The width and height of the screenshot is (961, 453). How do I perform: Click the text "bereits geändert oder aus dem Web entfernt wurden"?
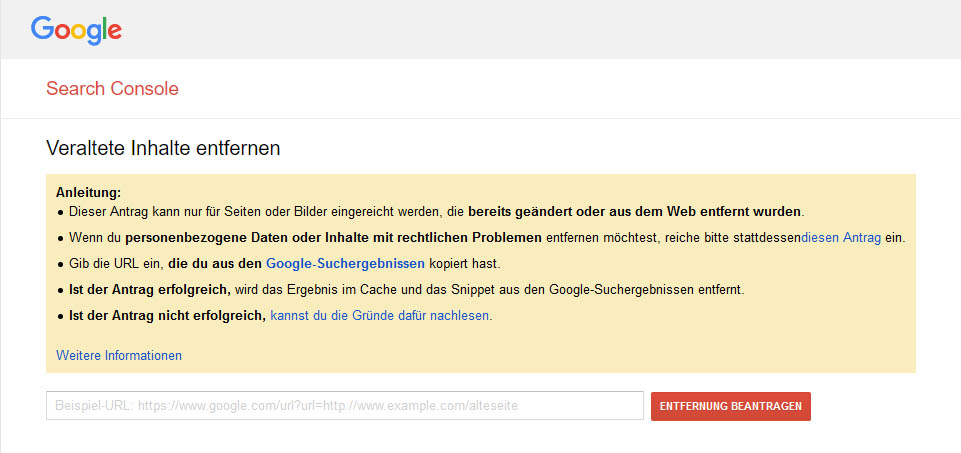[635, 212]
